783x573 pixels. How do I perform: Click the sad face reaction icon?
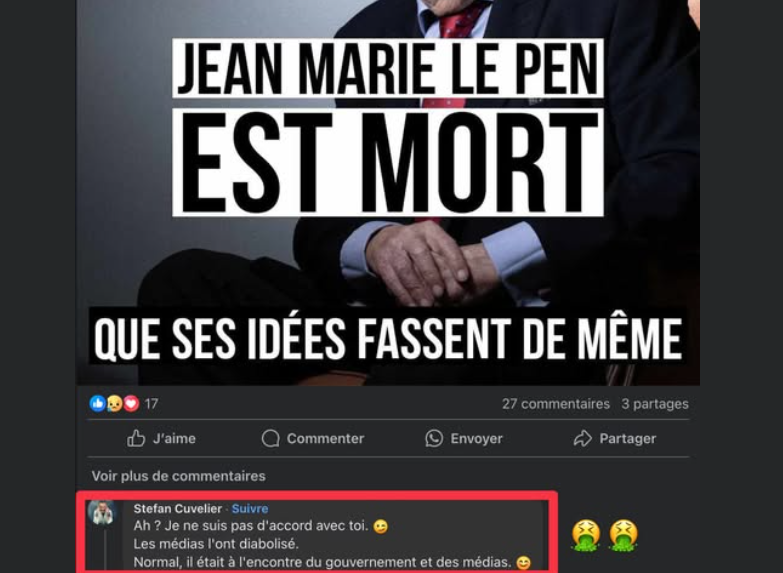point(114,404)
